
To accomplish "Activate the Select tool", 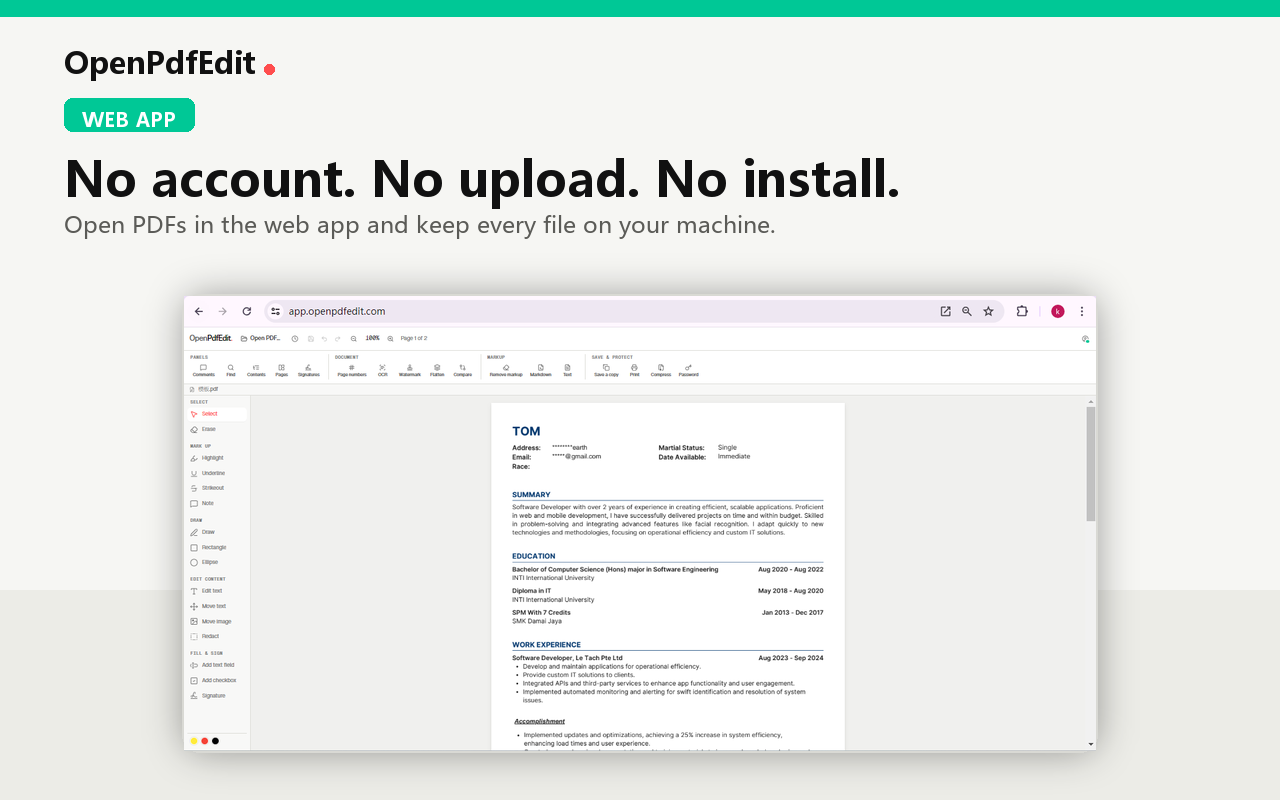I will point(217,414).
